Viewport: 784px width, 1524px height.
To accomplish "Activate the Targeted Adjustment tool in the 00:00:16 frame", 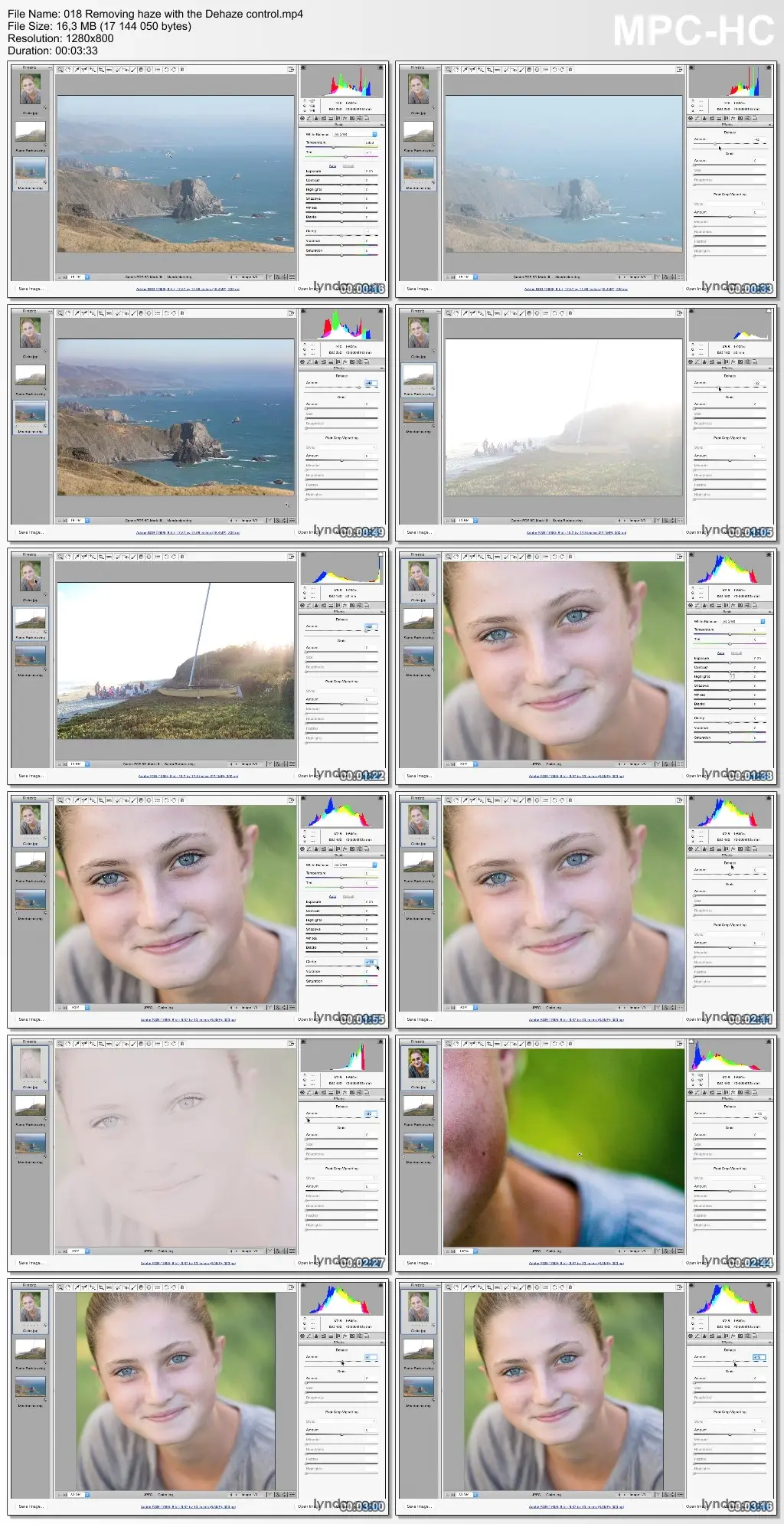I will tap(92, 70).
